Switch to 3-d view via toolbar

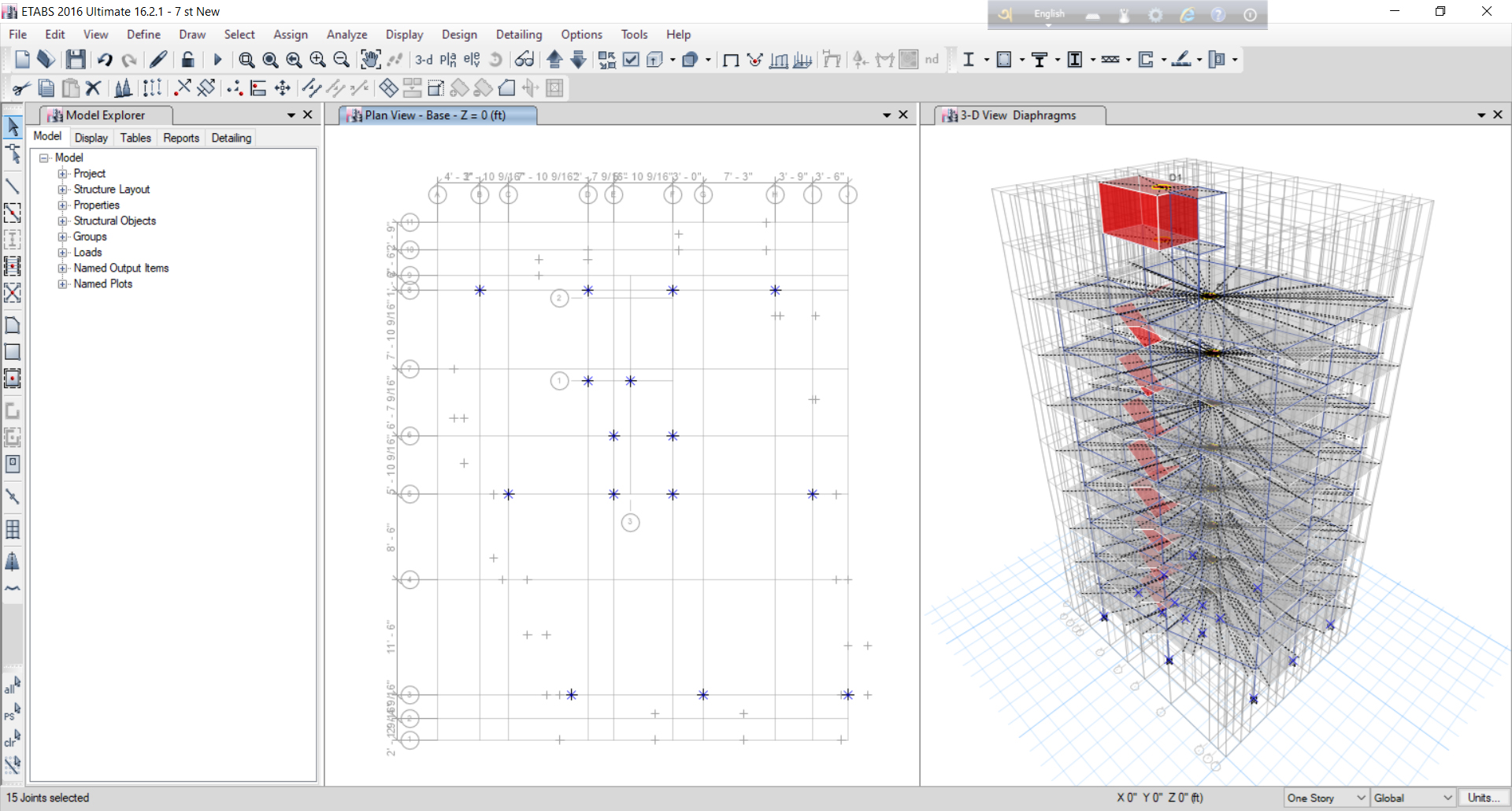tap(424, 60)
